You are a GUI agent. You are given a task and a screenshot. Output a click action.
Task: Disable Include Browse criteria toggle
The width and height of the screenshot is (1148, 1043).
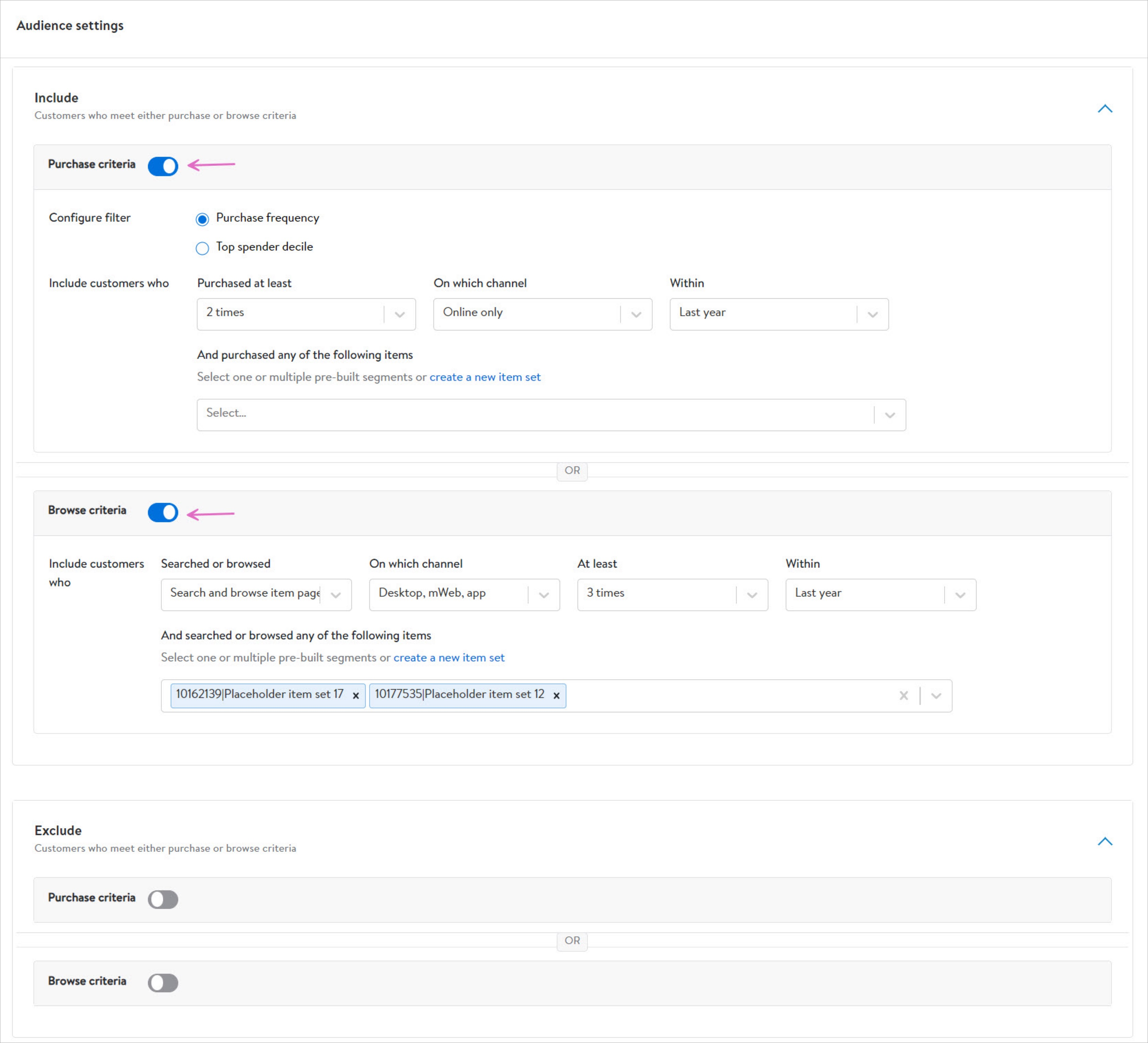[163, 513]
